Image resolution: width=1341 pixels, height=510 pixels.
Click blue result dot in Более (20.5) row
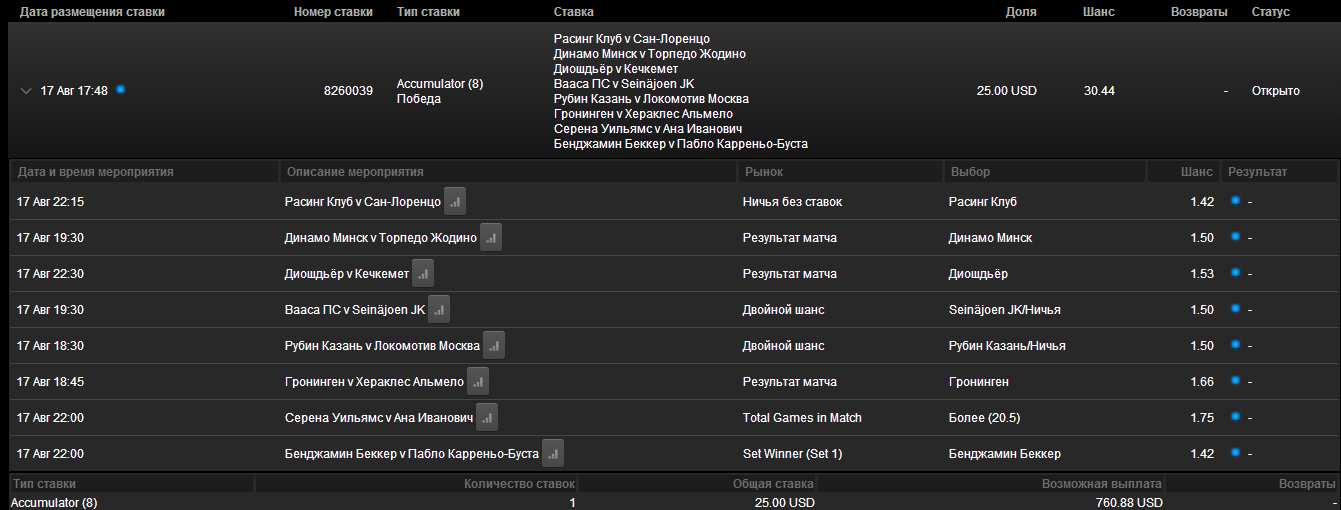pos(1236,417)
